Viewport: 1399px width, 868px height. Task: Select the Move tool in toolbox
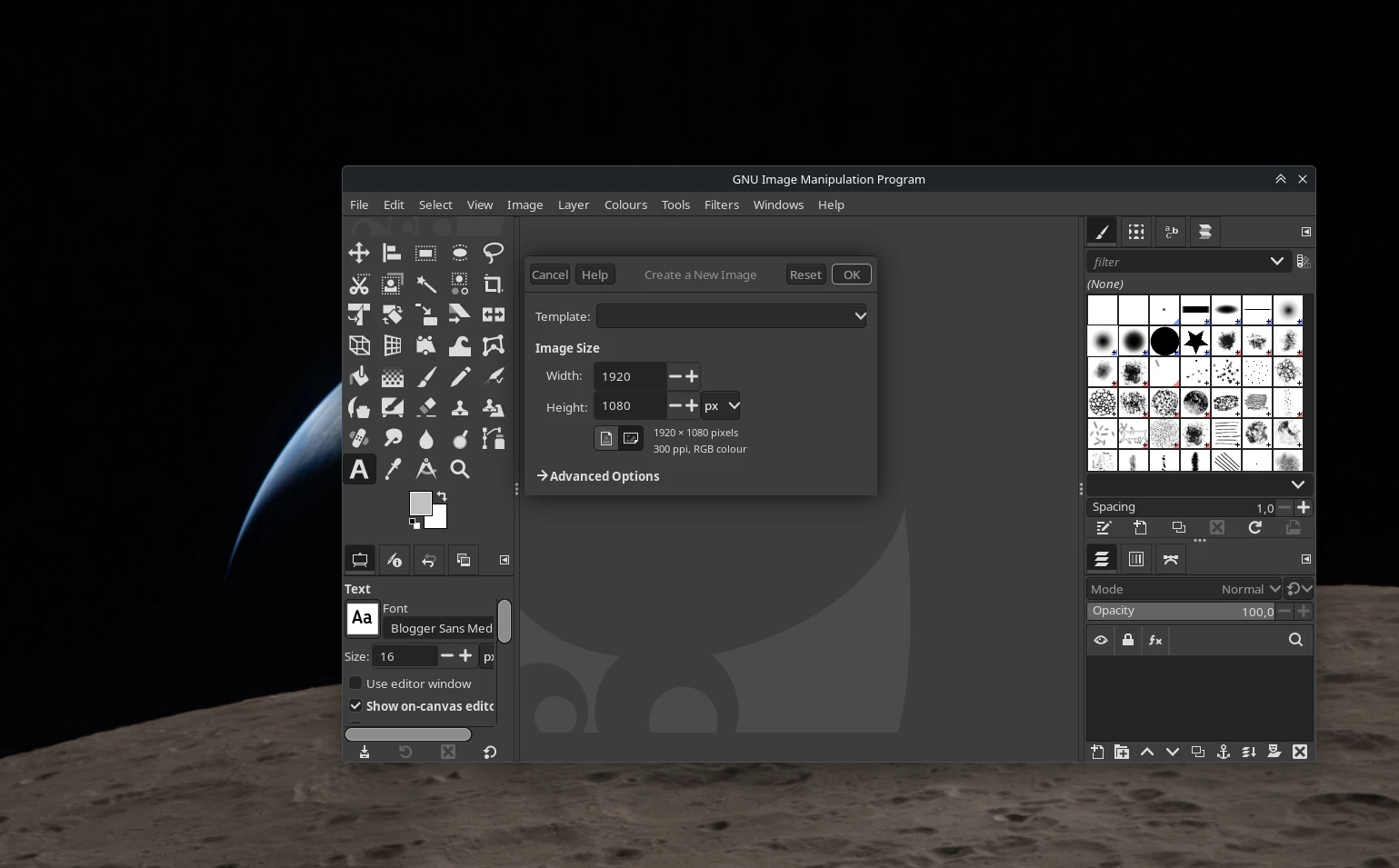pos(359,253)
